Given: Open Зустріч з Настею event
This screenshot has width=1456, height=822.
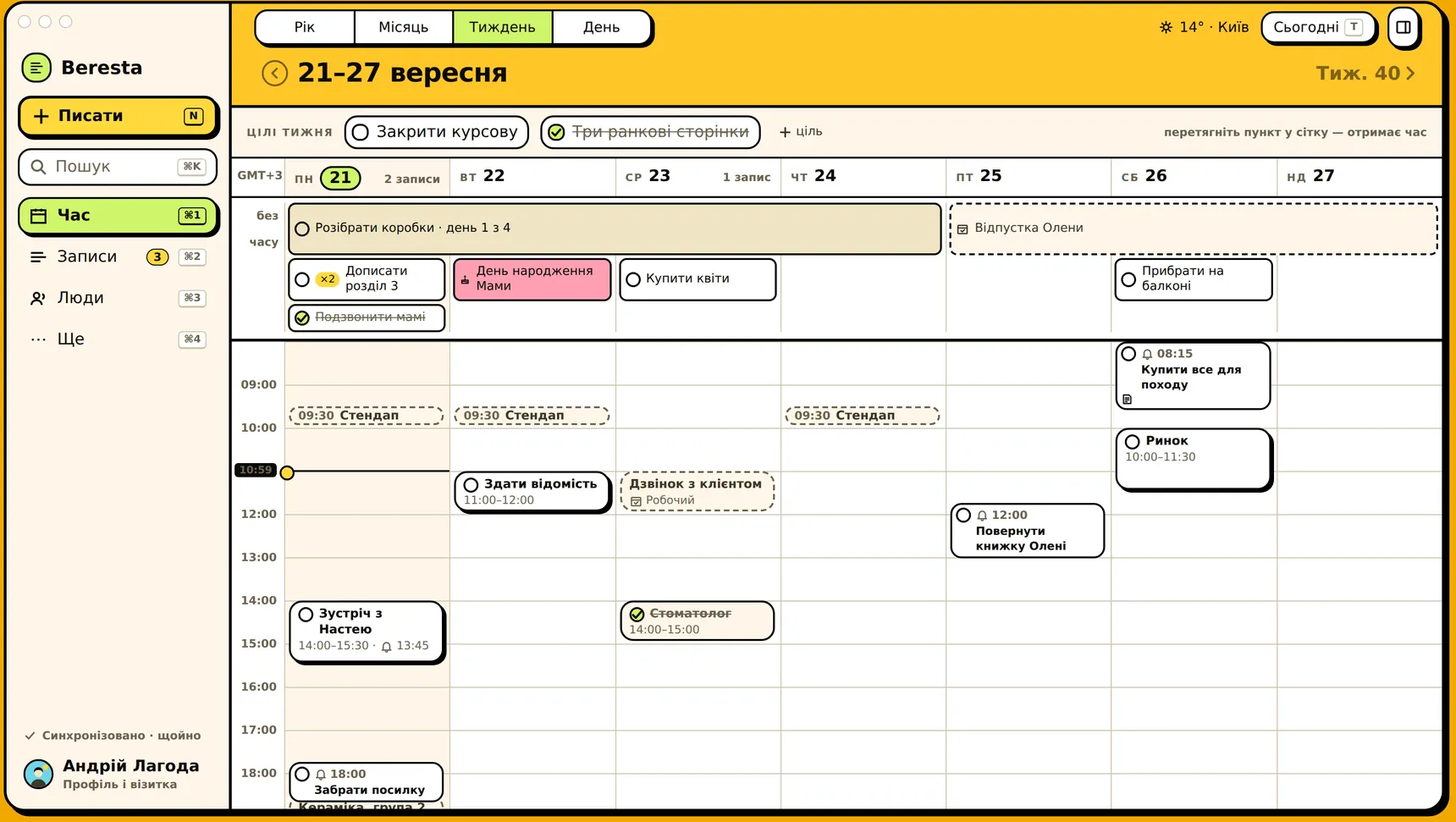Looking at the screenshot, I should pyautogui.click(x=367, y=632).
